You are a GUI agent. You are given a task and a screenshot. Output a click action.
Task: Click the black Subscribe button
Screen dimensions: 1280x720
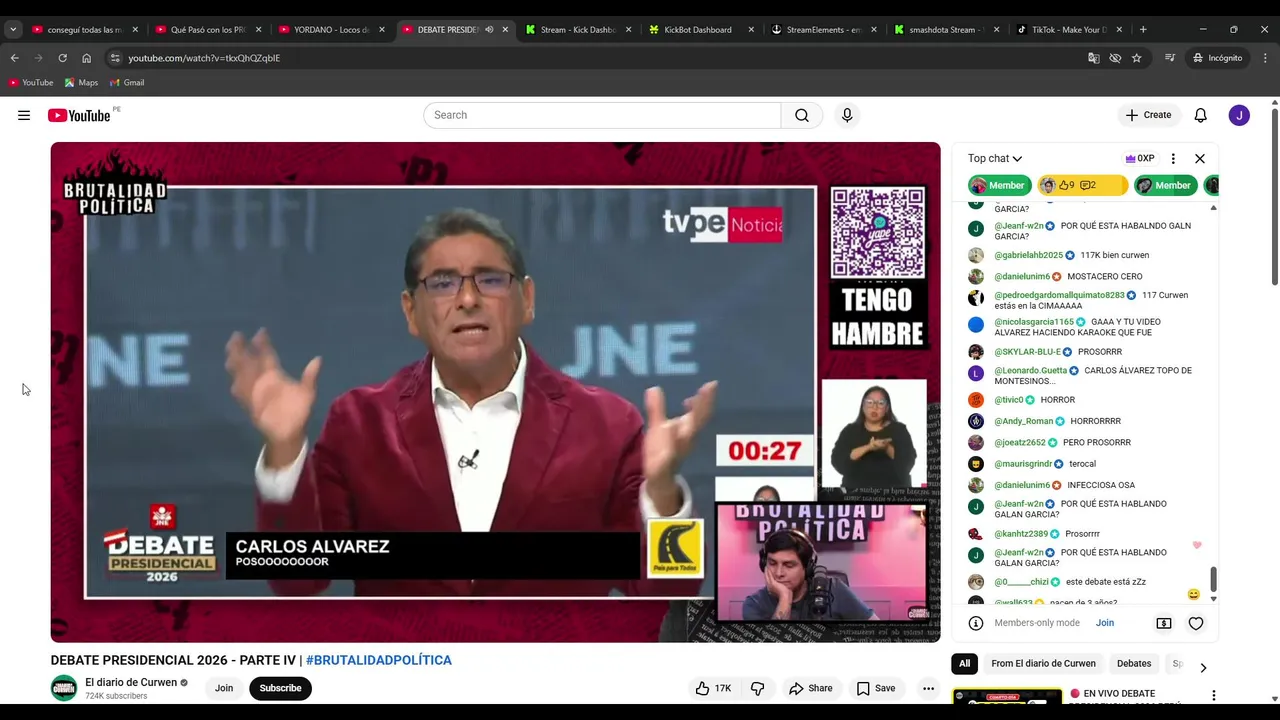(x=280, y=688)
